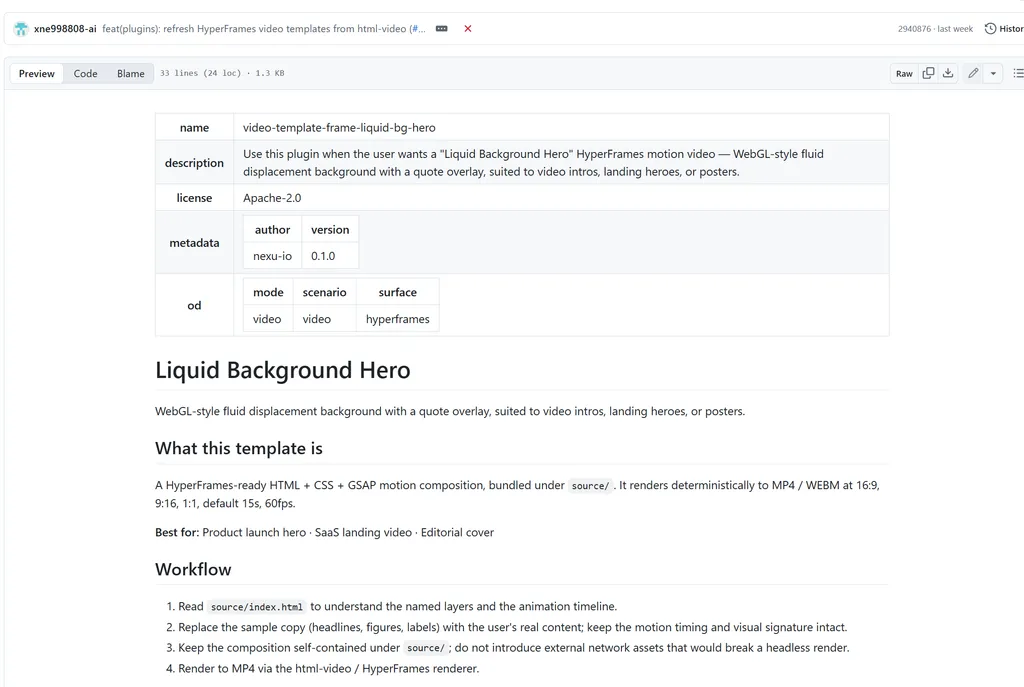Open the commit message refresh HyperFrames video templates
This screenshot has height=687, width=1024.
coord(264,29)
